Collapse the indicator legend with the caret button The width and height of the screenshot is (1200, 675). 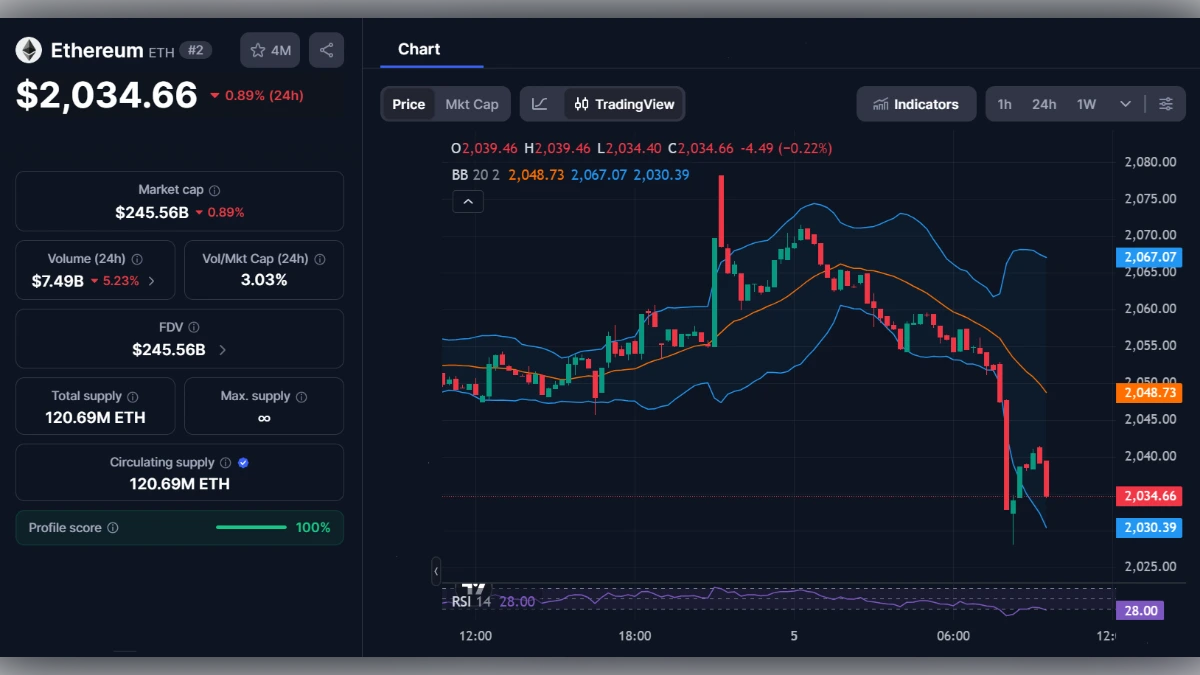[x=467, y=201]
